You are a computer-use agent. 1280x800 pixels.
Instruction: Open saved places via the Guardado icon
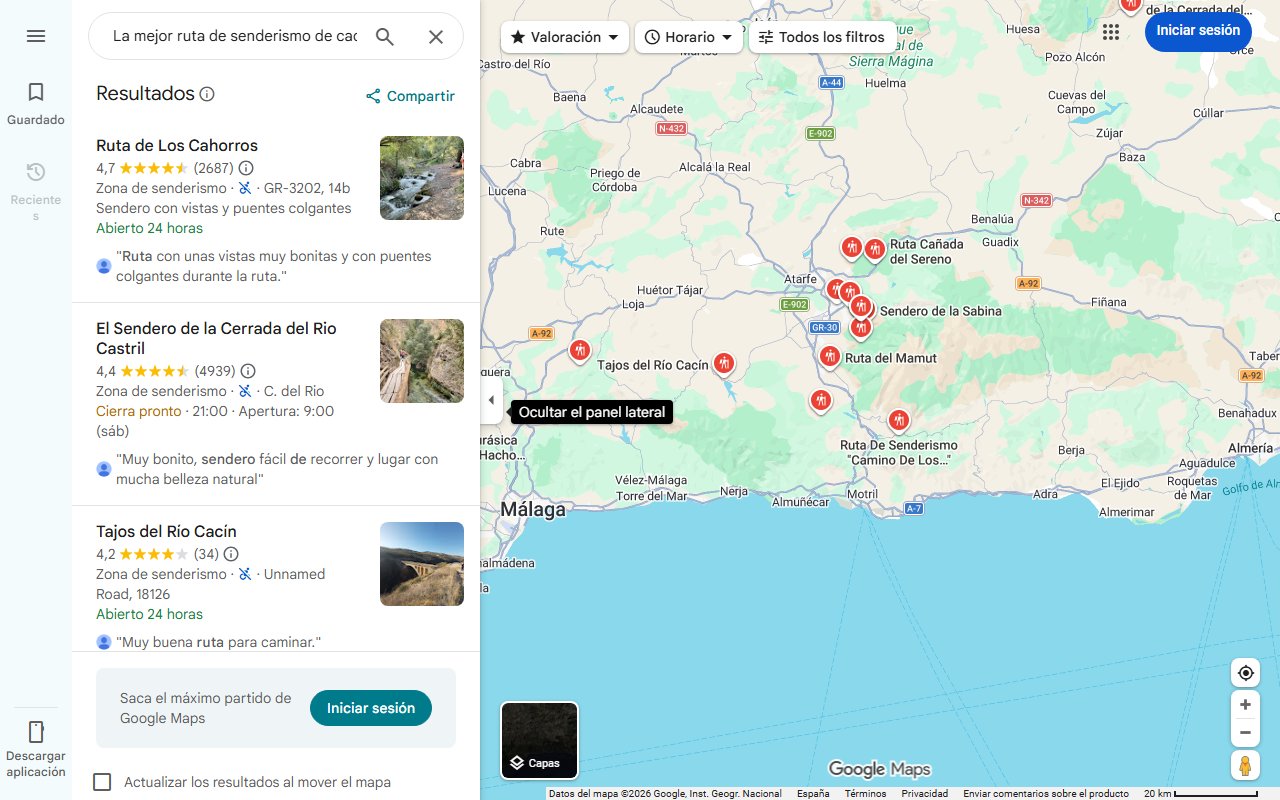tap(36, 100)
